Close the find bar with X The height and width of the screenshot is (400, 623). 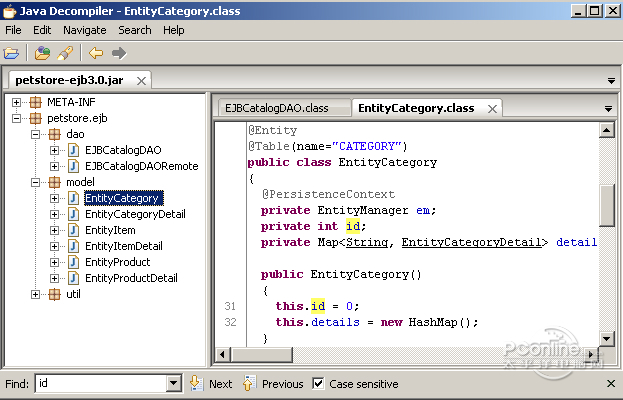[611, 383]
